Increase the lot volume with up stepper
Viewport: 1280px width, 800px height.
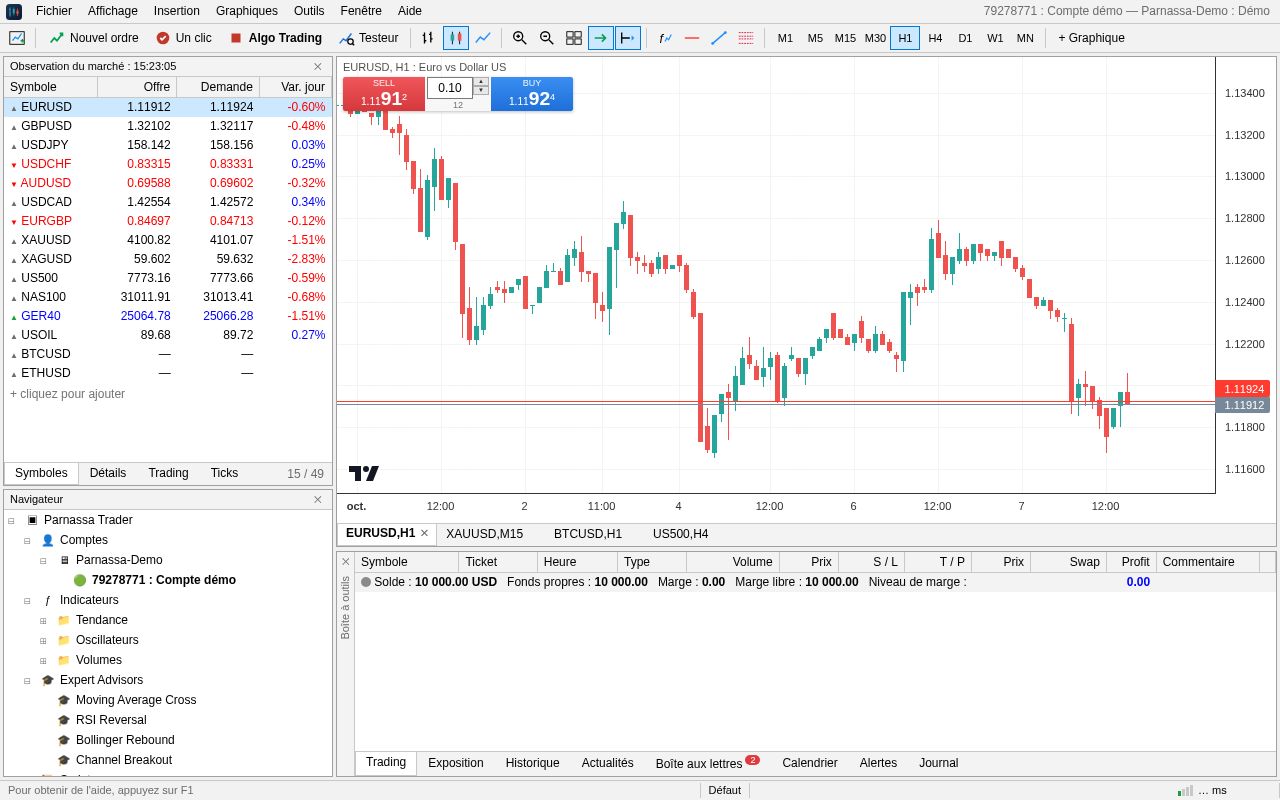[x=481, y=82]
